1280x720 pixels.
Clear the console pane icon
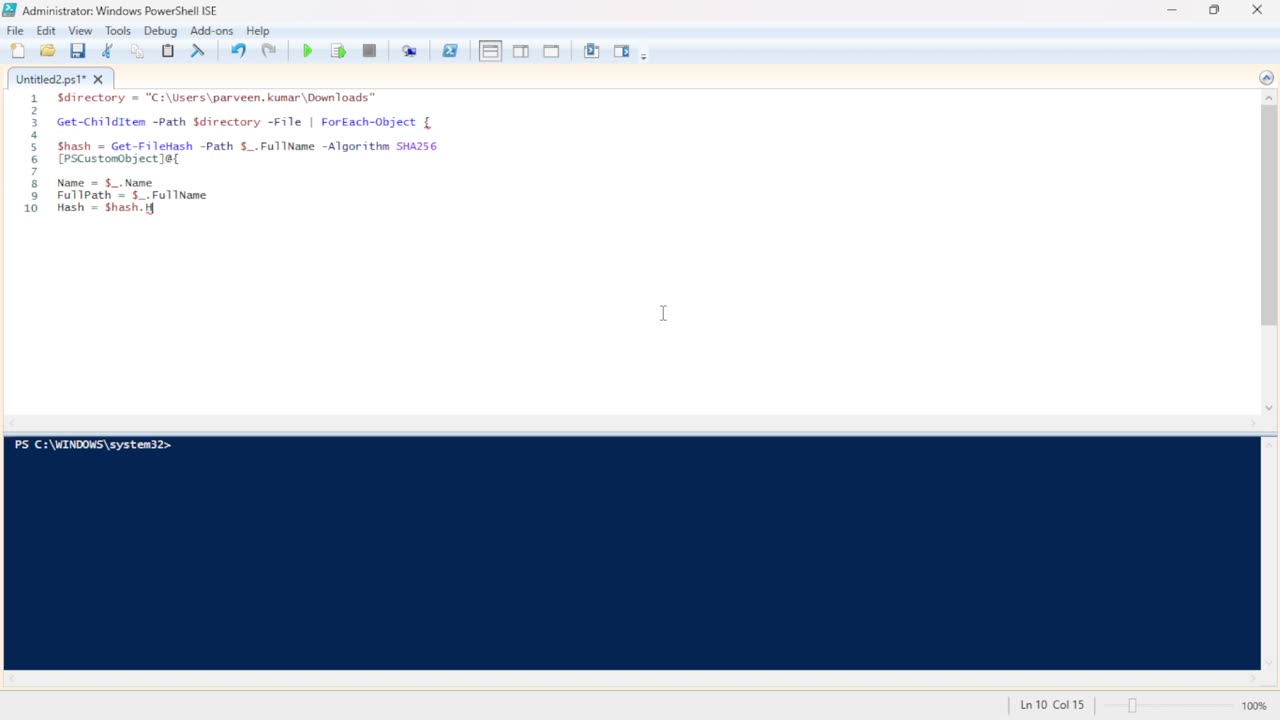[197, 51]
